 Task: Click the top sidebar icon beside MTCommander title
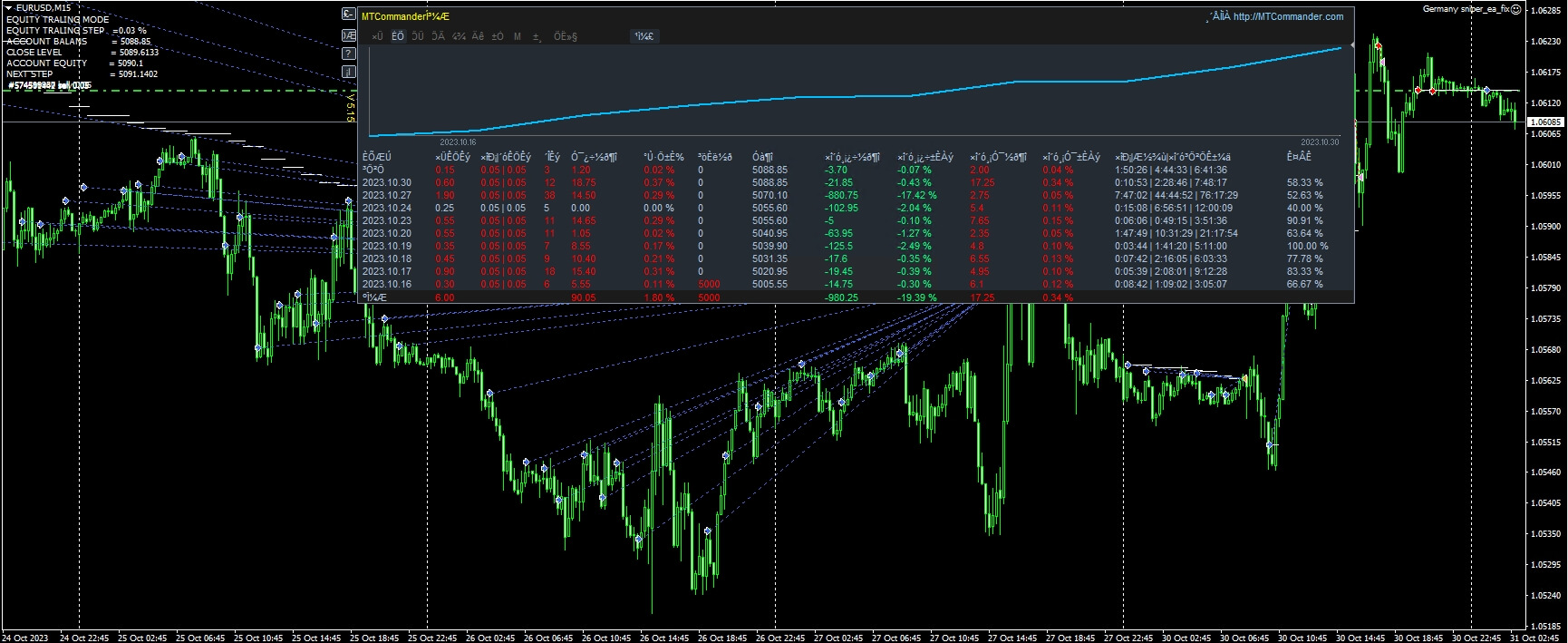[x=349, y=15]
